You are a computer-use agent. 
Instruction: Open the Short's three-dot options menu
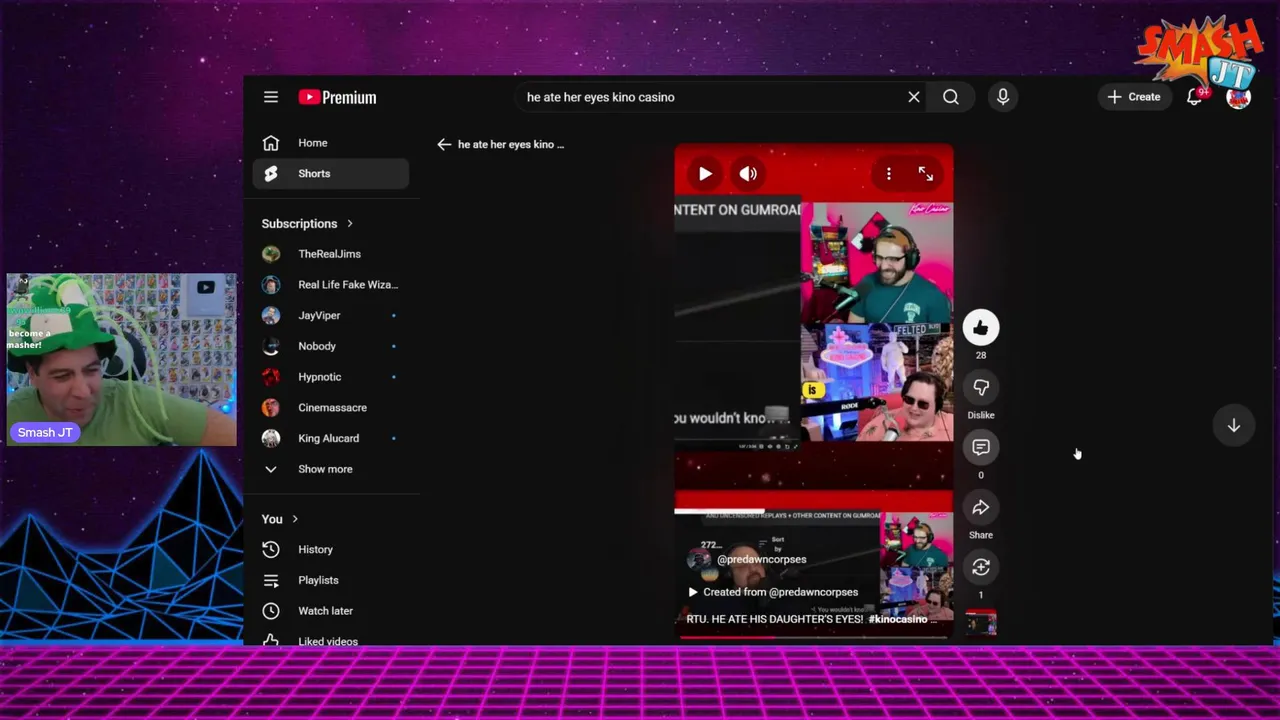point(888,174)
